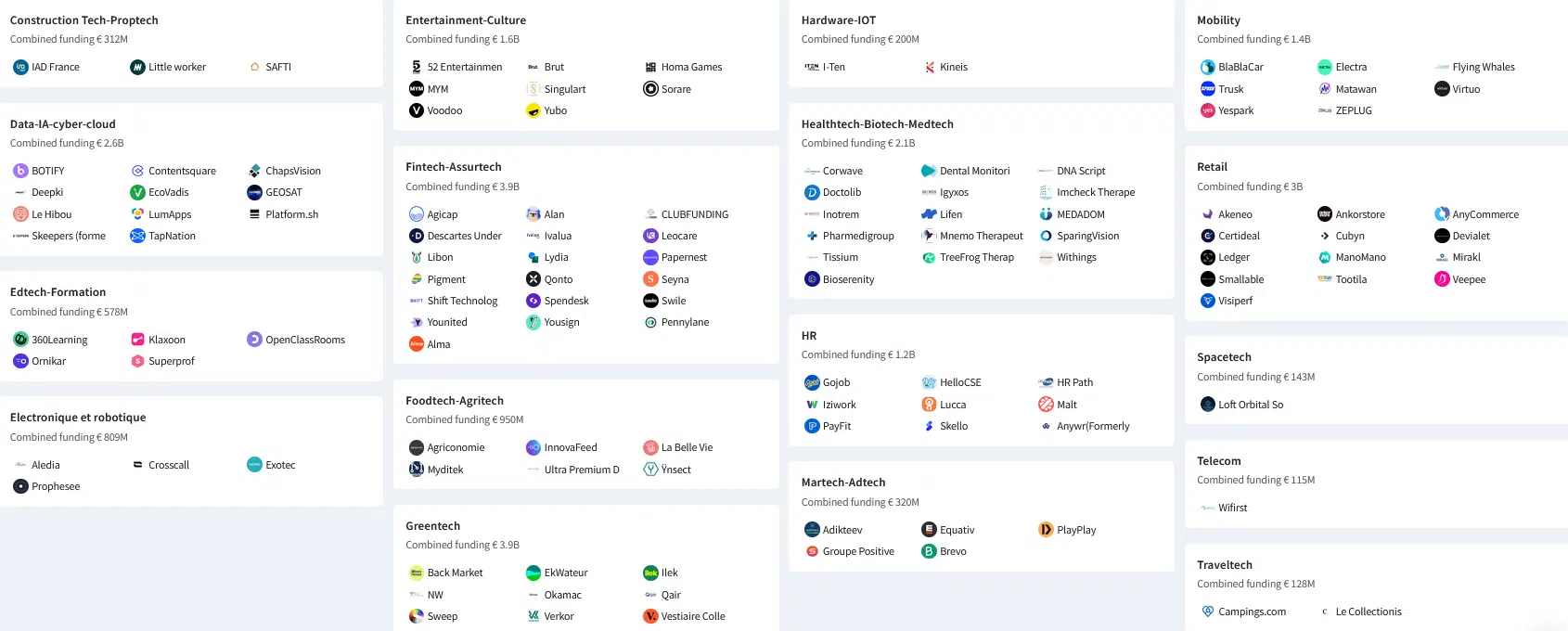Image resolution: width=1568 pixels, height=631 pixels.
Task: Open the Campings.com company link
Action: click(1252, 612)
